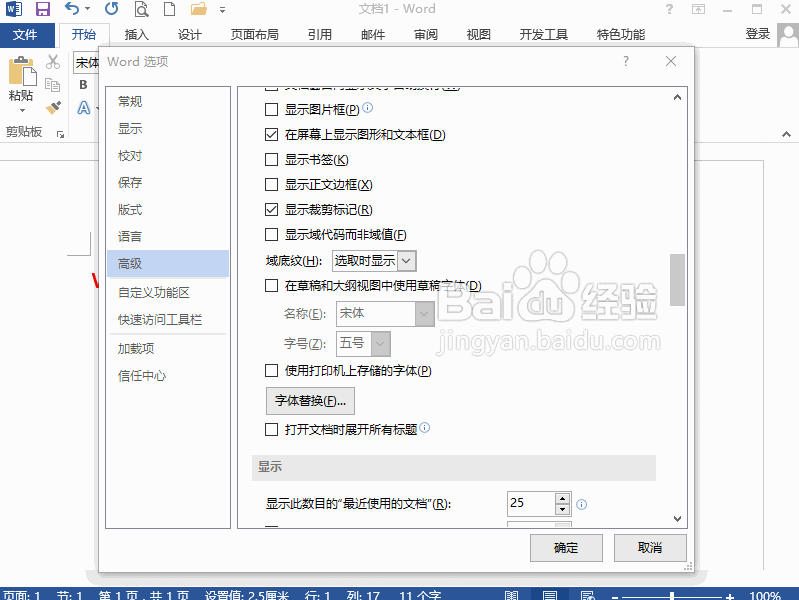
Task: Click the 确定 button
Action: [x=566, y=548]
